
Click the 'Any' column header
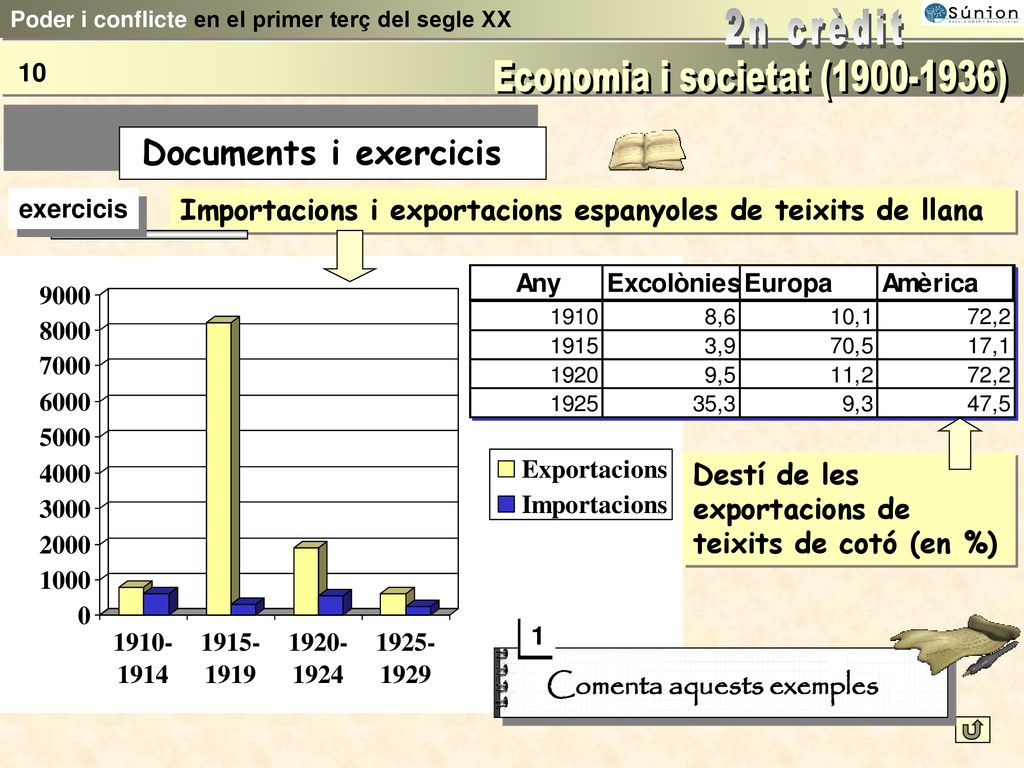537,283
